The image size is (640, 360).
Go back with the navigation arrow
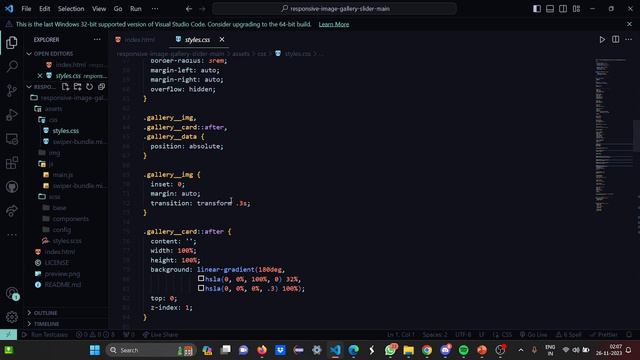pyautogui.click(x=189, y=9)
